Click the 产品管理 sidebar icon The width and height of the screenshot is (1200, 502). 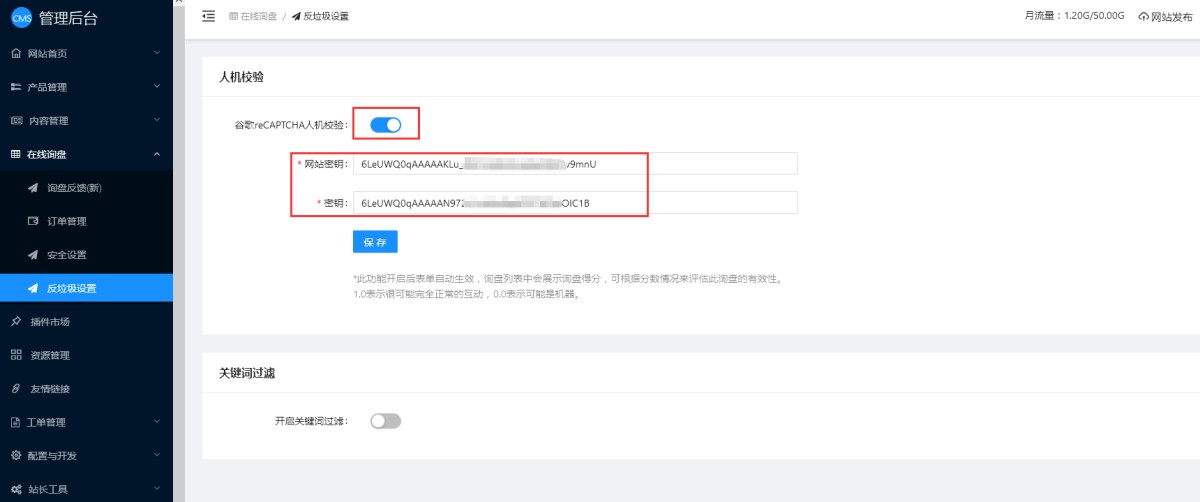point(15,87)
